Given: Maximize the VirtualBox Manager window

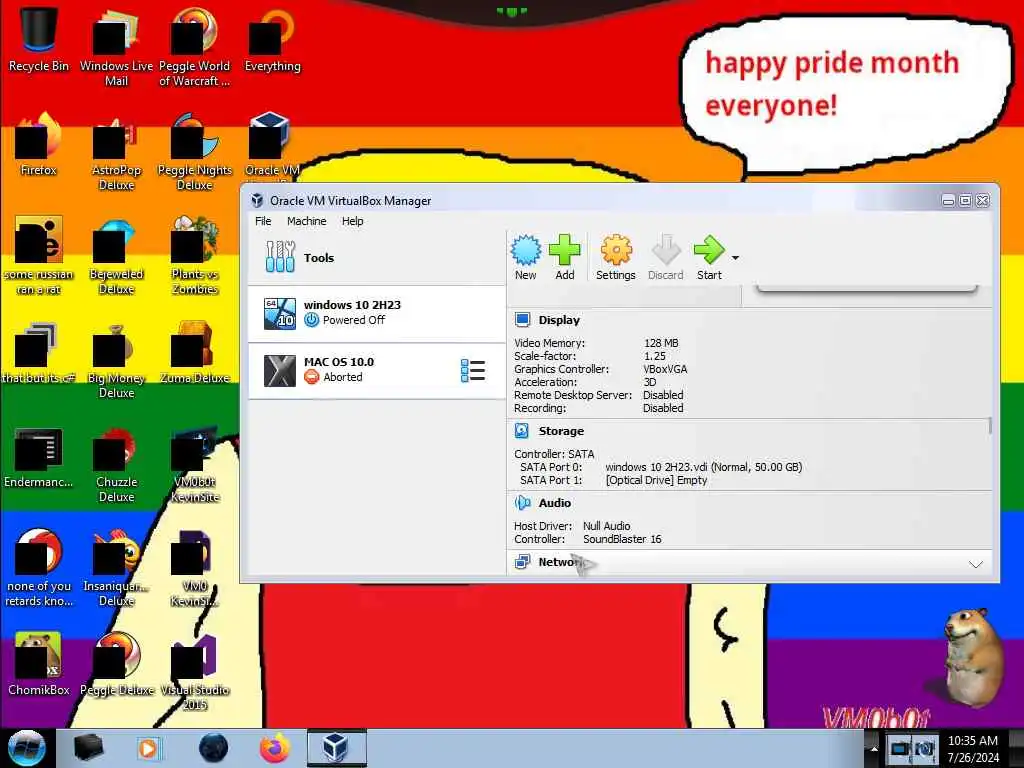Looking at the screenshot, I should click(965, 200).
